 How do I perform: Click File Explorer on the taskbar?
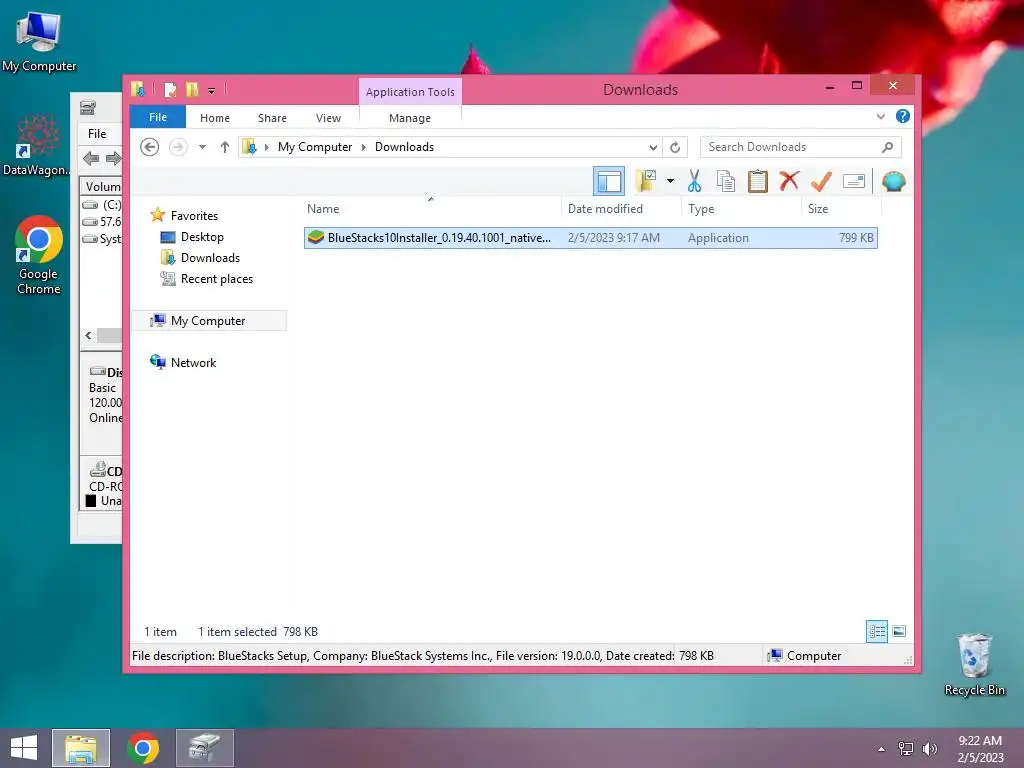(81, 748)
